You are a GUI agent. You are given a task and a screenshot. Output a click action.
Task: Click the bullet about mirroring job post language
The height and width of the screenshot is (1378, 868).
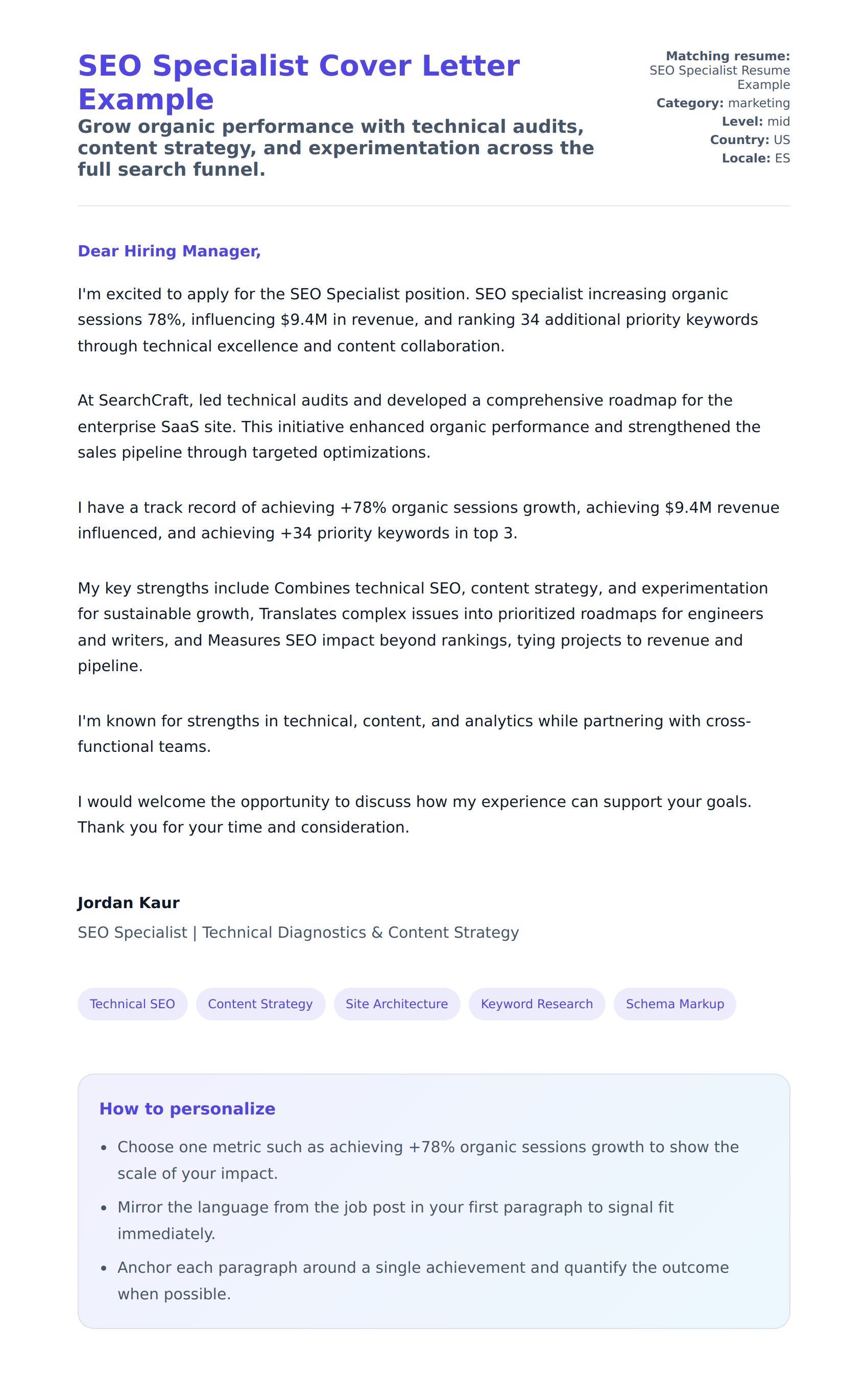pyautogui.click(x=395, y=1220)
